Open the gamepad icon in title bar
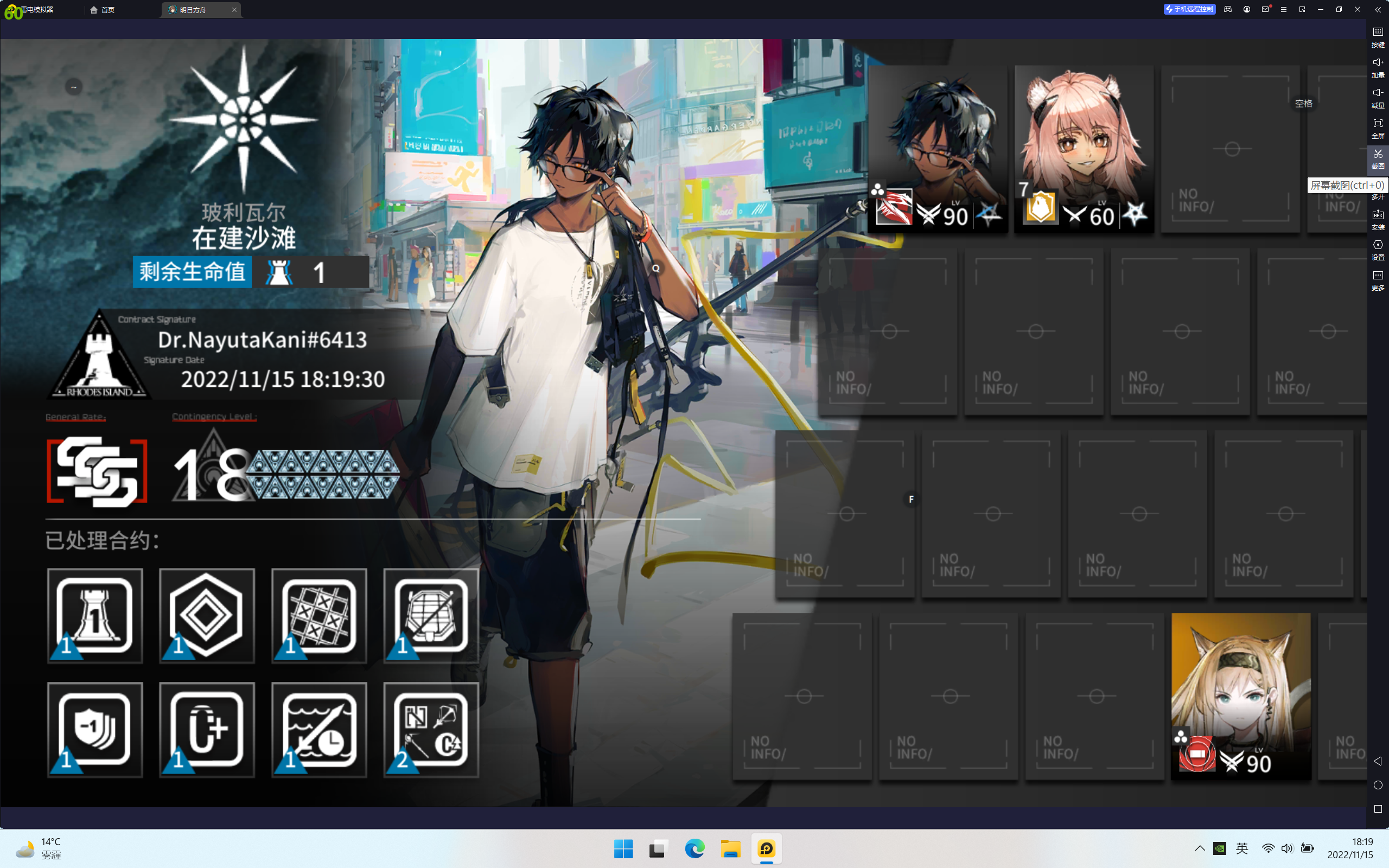The width and height of the screenshot is (1389, 868). 1228,9
